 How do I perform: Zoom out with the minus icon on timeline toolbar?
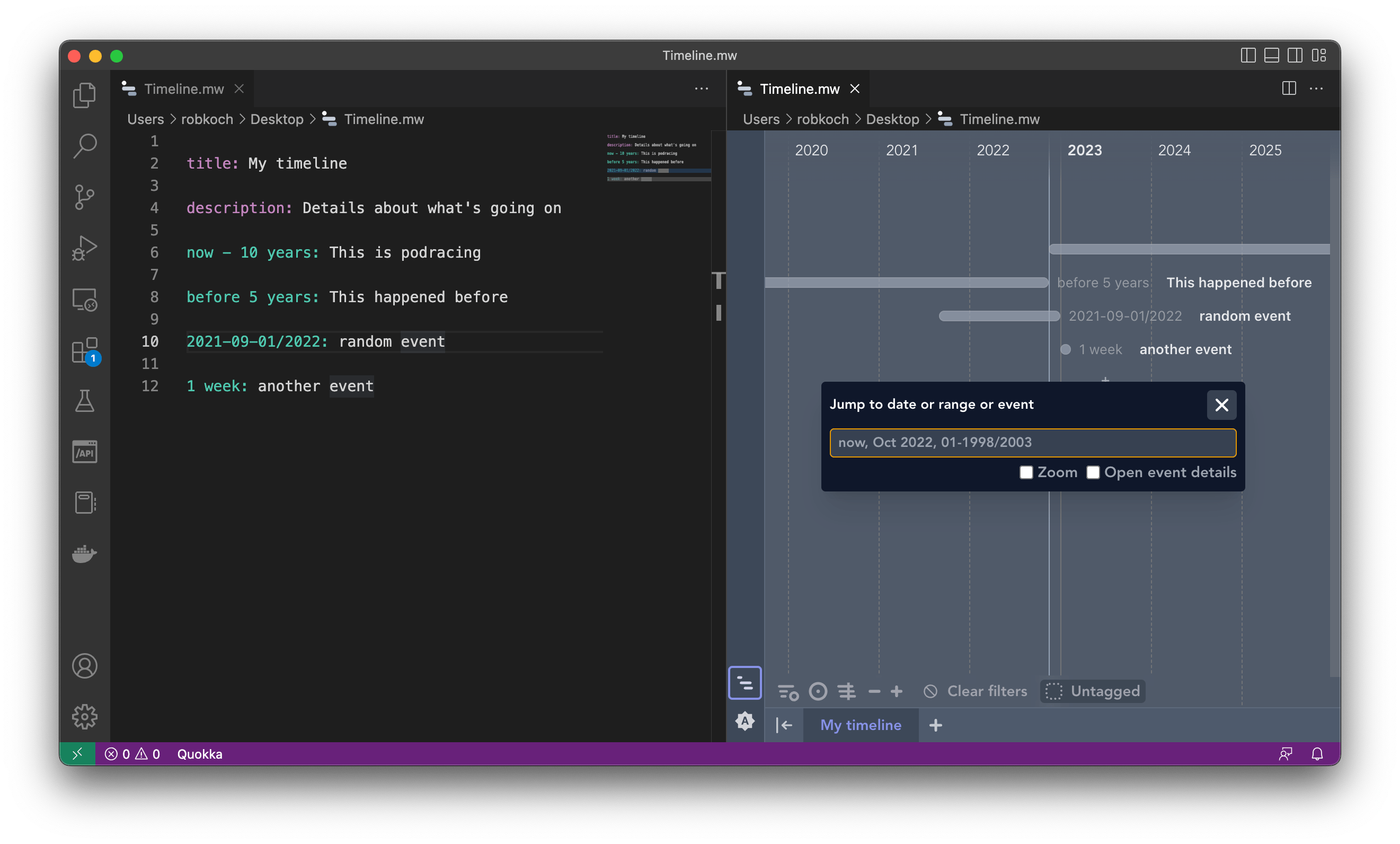tap(874, 691)
